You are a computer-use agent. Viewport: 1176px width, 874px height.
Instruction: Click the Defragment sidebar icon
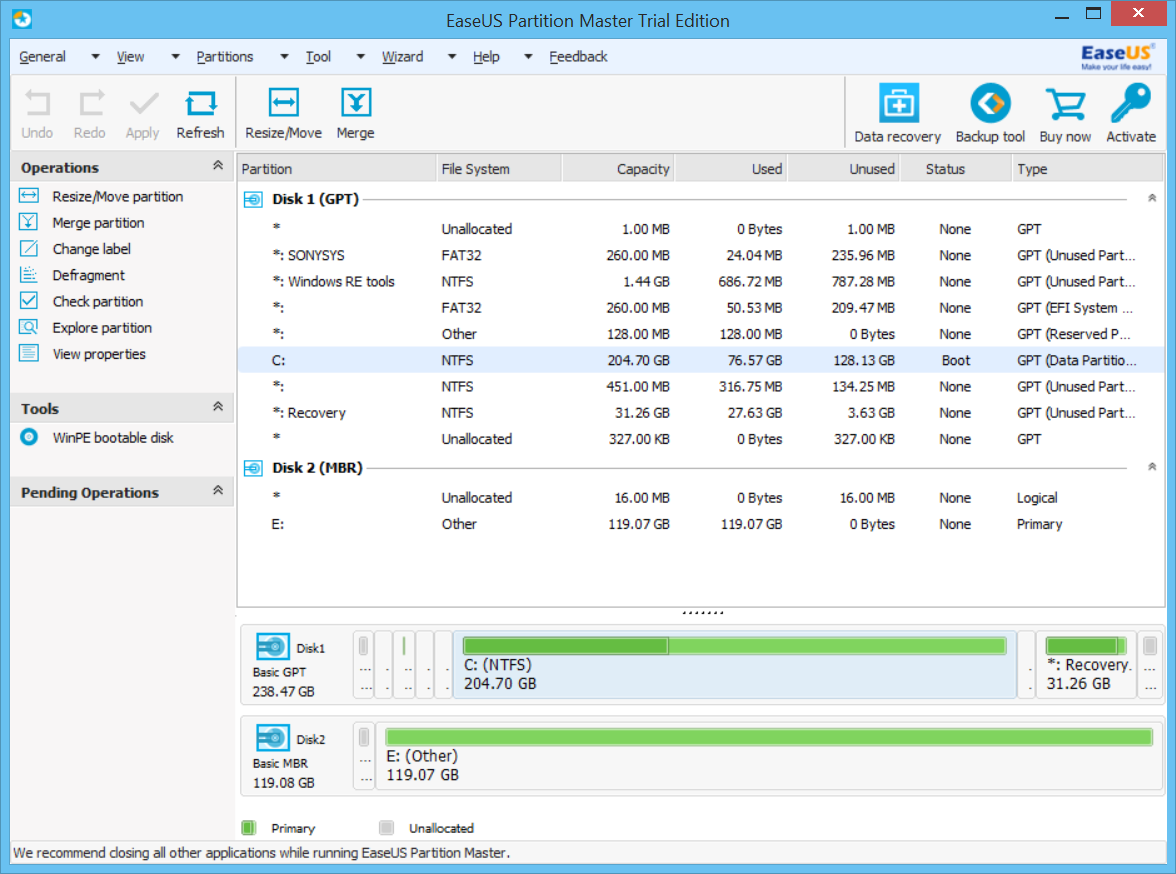tap(28, 275)
